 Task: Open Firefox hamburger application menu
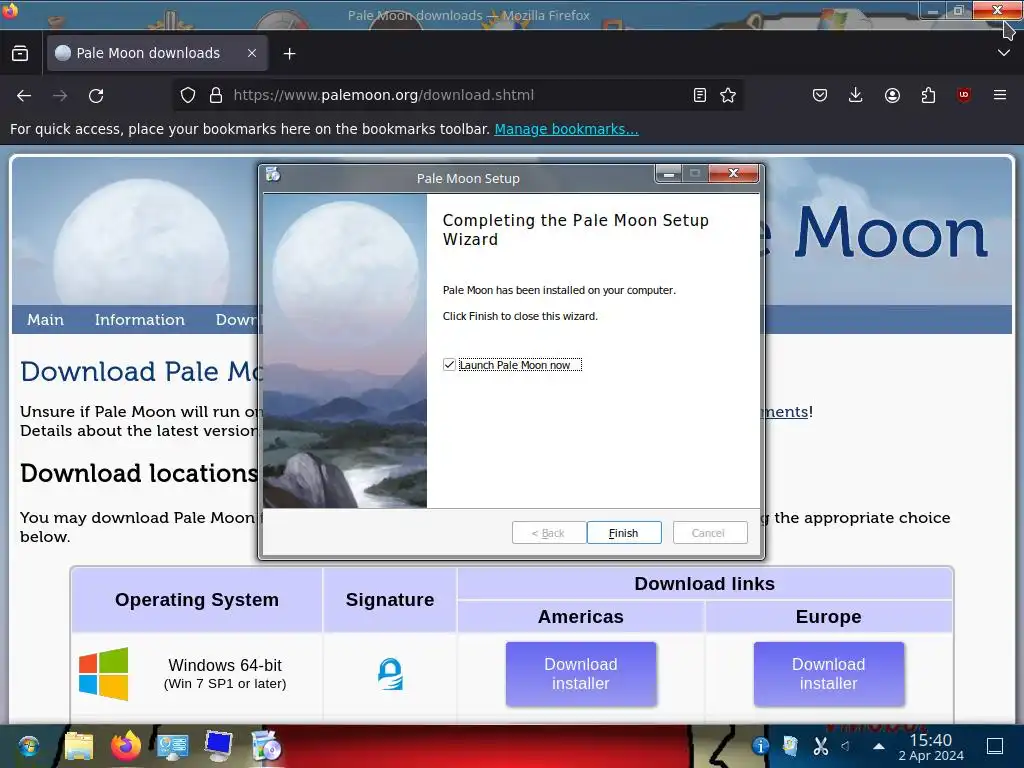point(1000,95)
